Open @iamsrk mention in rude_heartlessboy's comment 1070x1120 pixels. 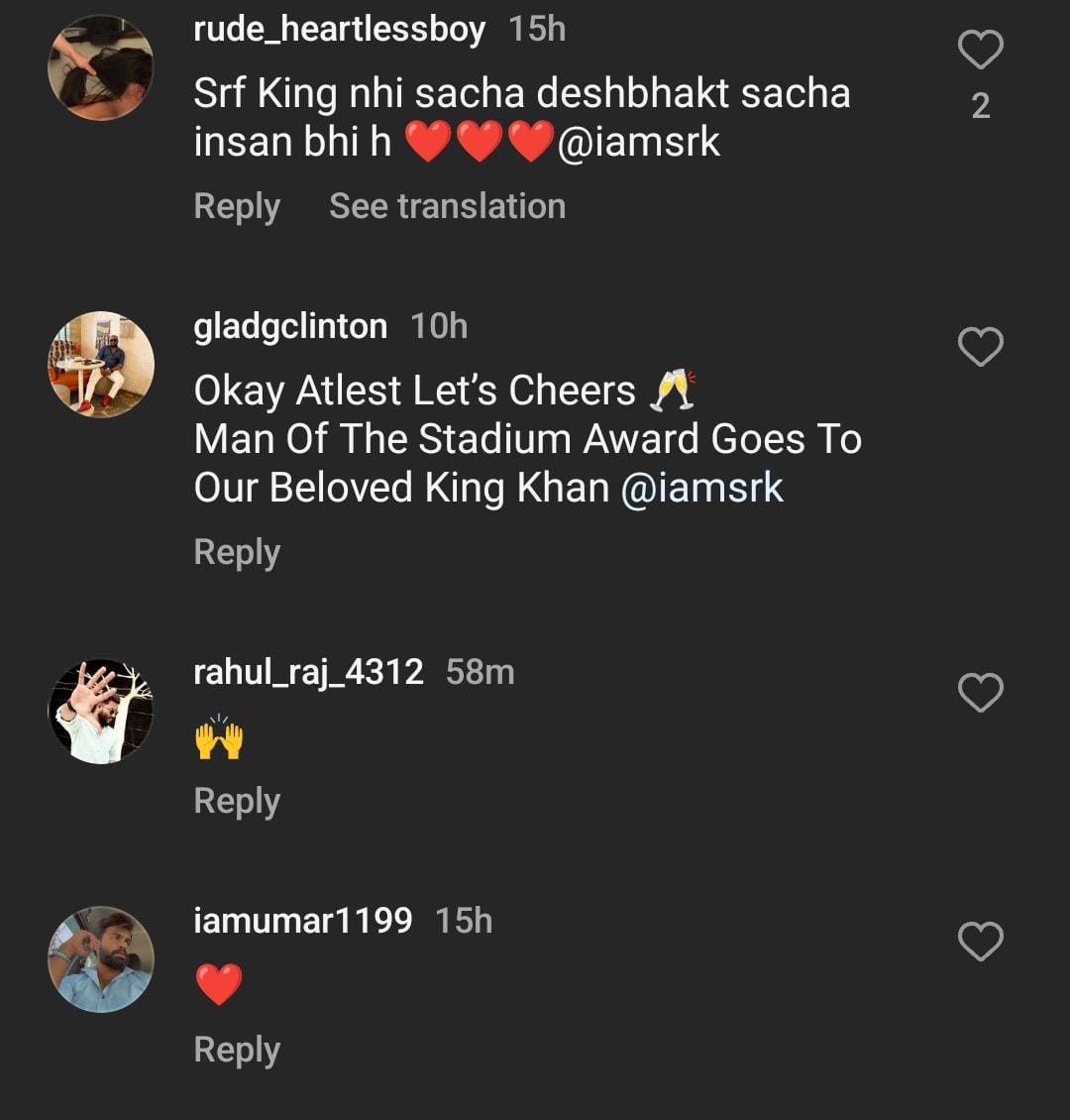pos(639,143)
